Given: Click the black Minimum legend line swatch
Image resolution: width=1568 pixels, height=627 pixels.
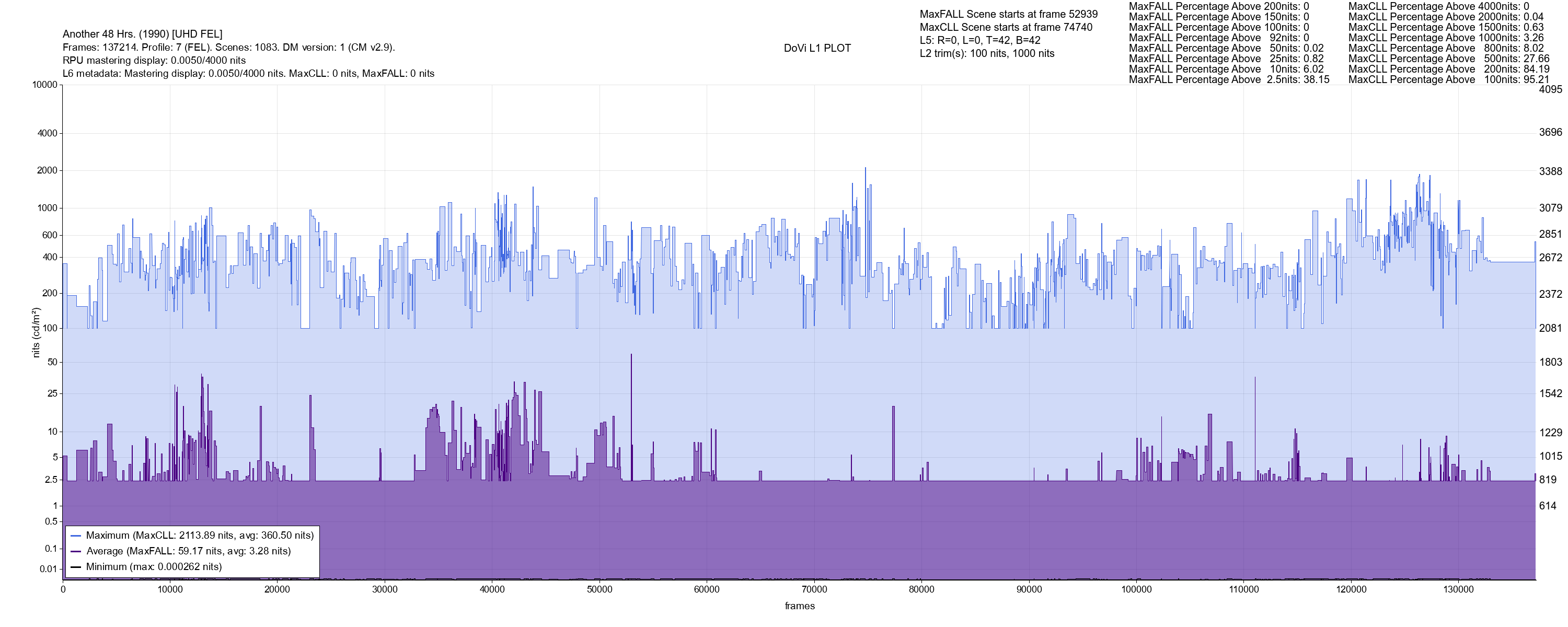Looking at the screenshot, I should 75,567.
